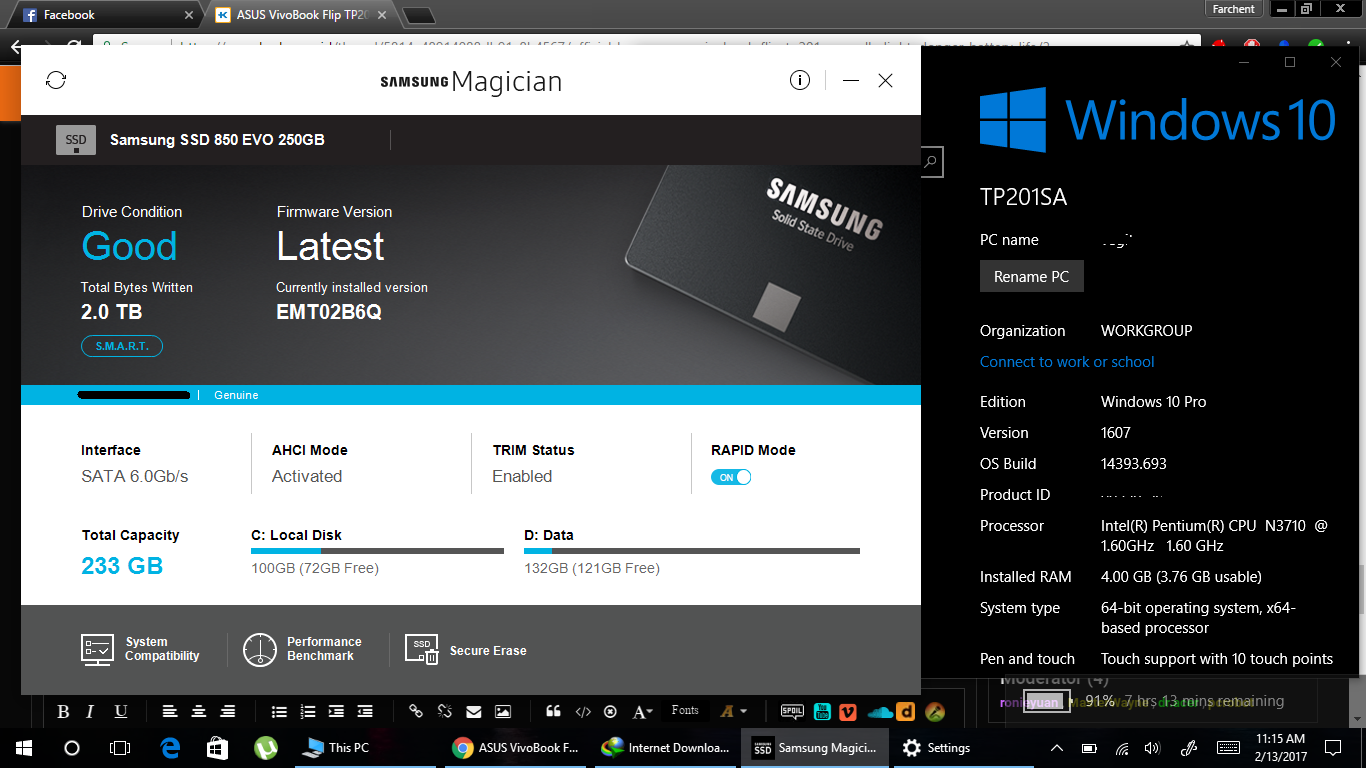
Task: Insert link in forum editor
Action: 416,712
